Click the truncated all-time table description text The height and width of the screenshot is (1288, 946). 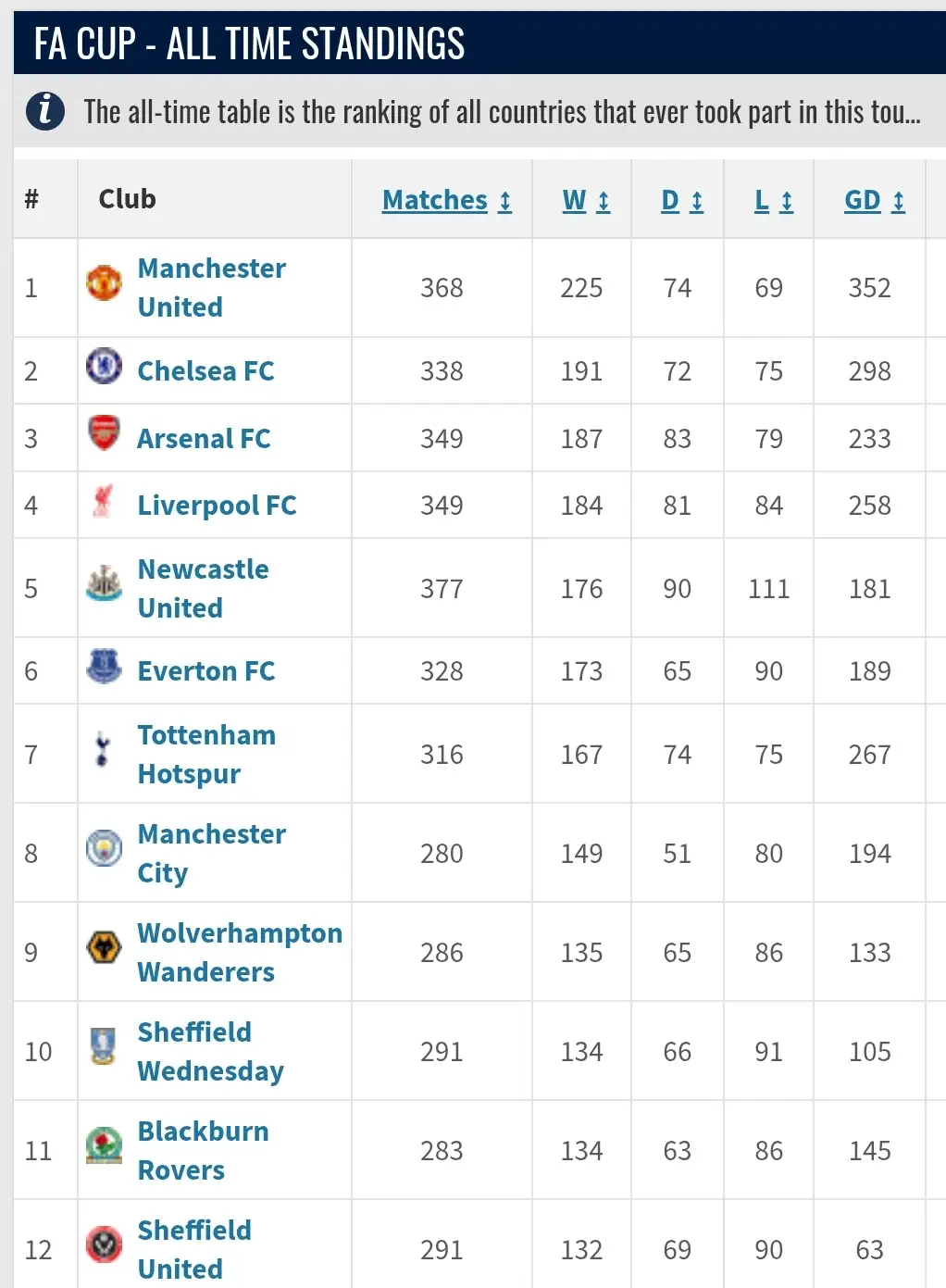coord(502,113)
